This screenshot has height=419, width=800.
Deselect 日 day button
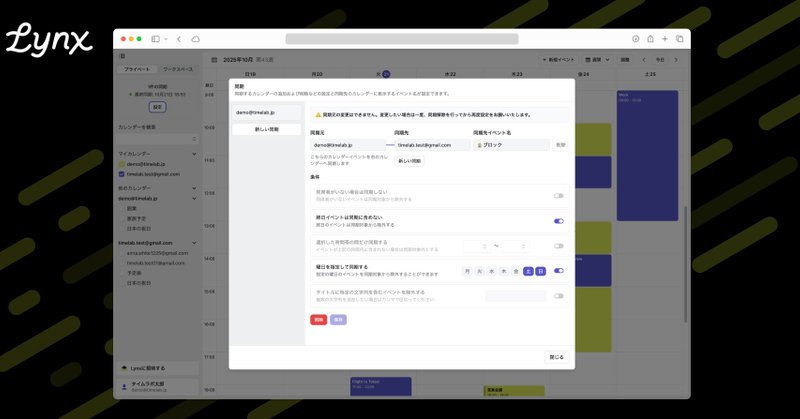(x=540, y=272)
